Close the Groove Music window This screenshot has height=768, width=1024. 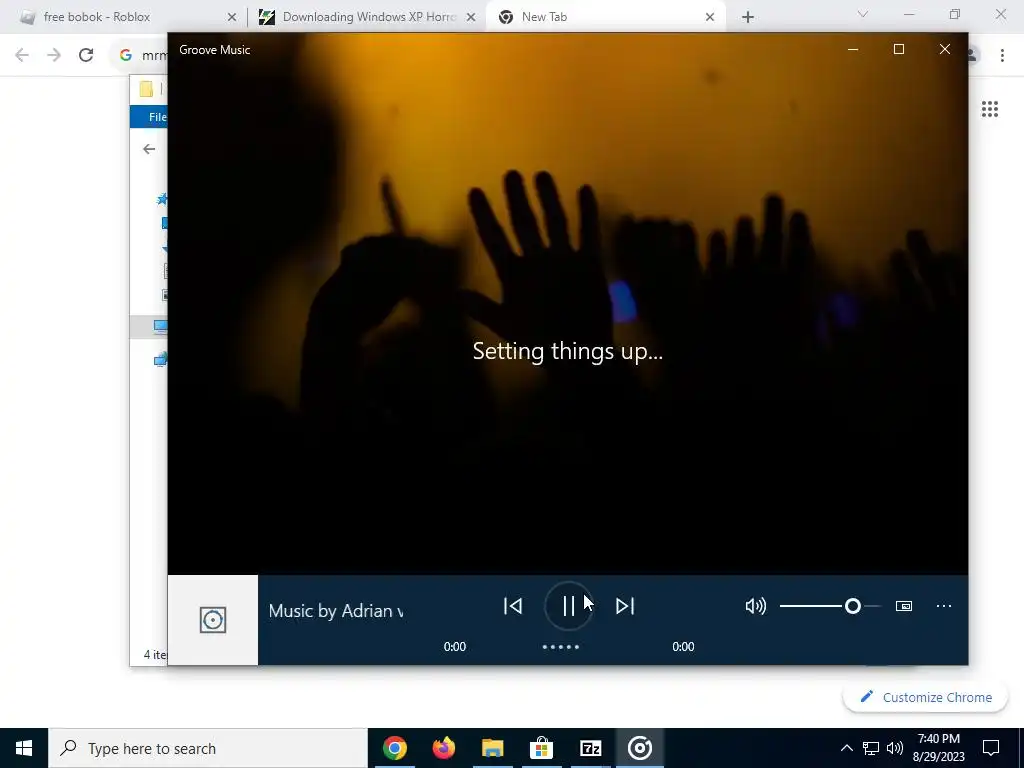(944, 50)
